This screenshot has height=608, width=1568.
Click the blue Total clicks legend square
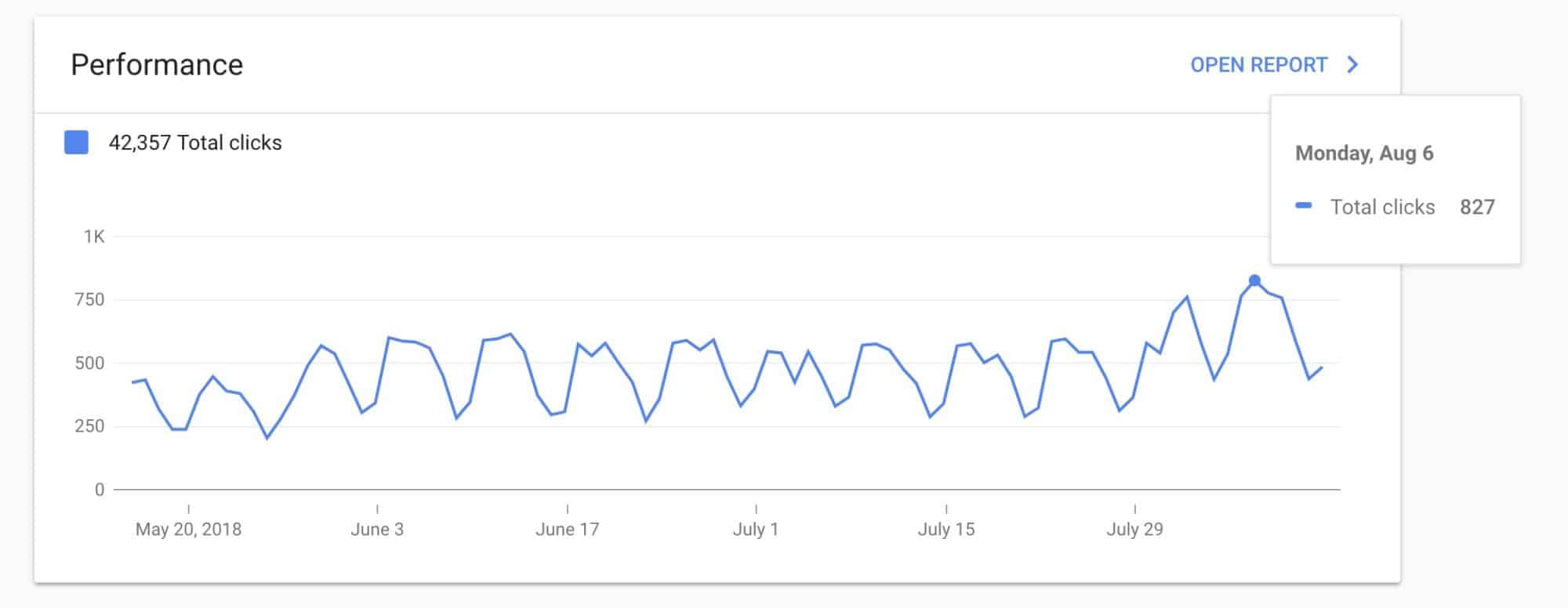point(76,143)
